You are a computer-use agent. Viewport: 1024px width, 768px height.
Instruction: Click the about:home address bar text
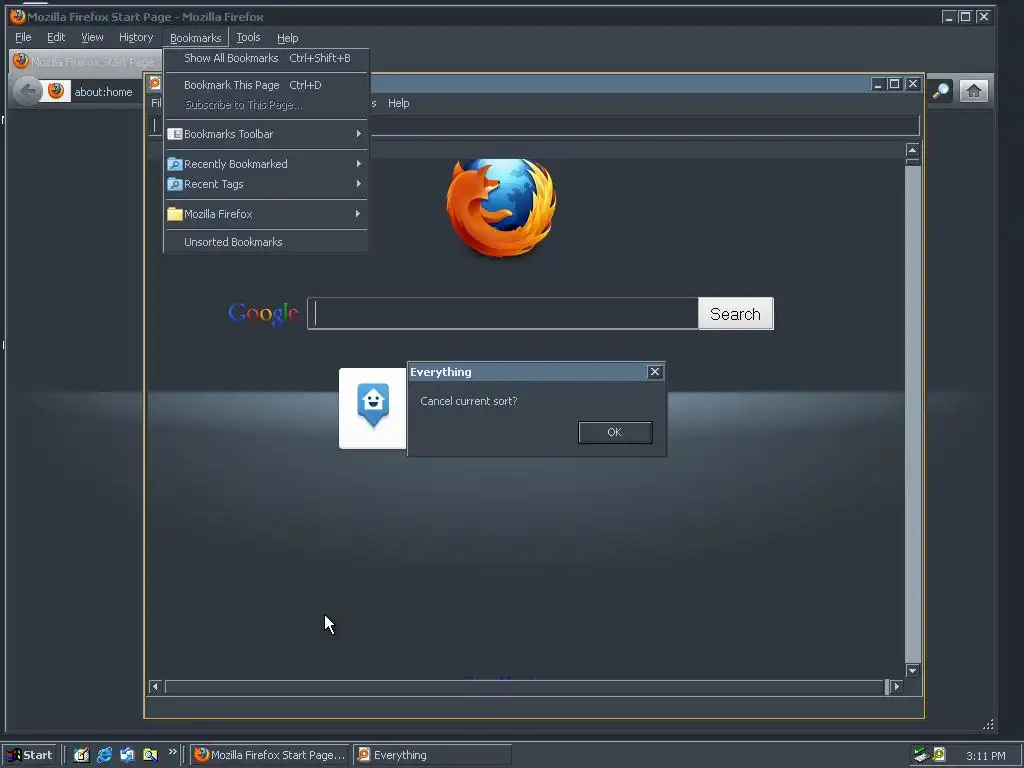point(103,92)
